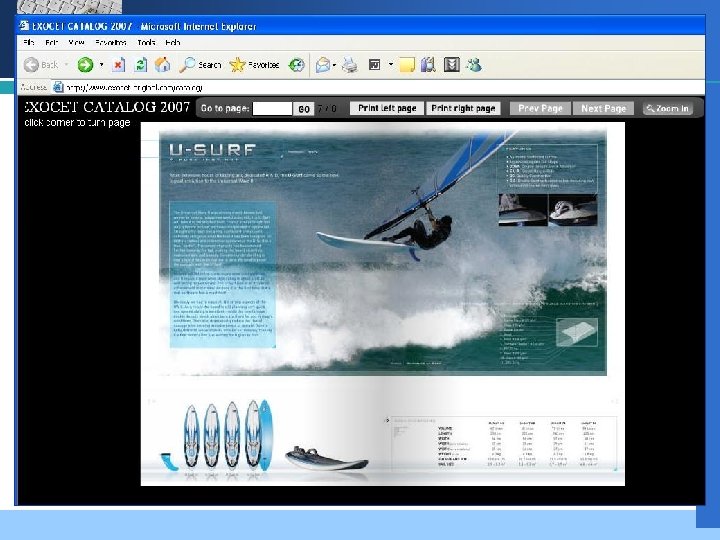Image resolution: width=720 pixels, height=540 pixels.
Task: Click Print left page button
Action: click(387, 108)
